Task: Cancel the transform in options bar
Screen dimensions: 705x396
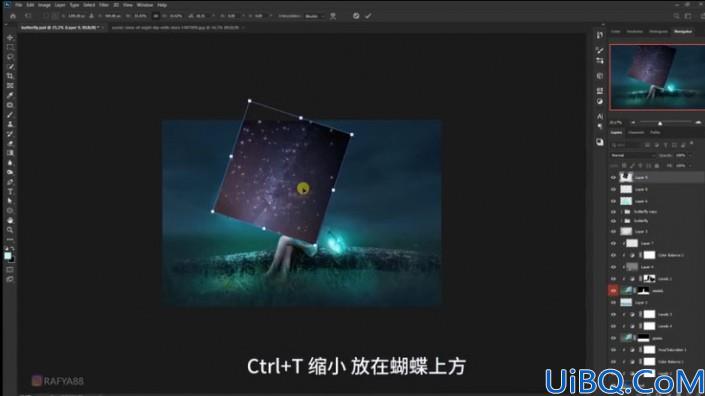Action: coord(356,16)
